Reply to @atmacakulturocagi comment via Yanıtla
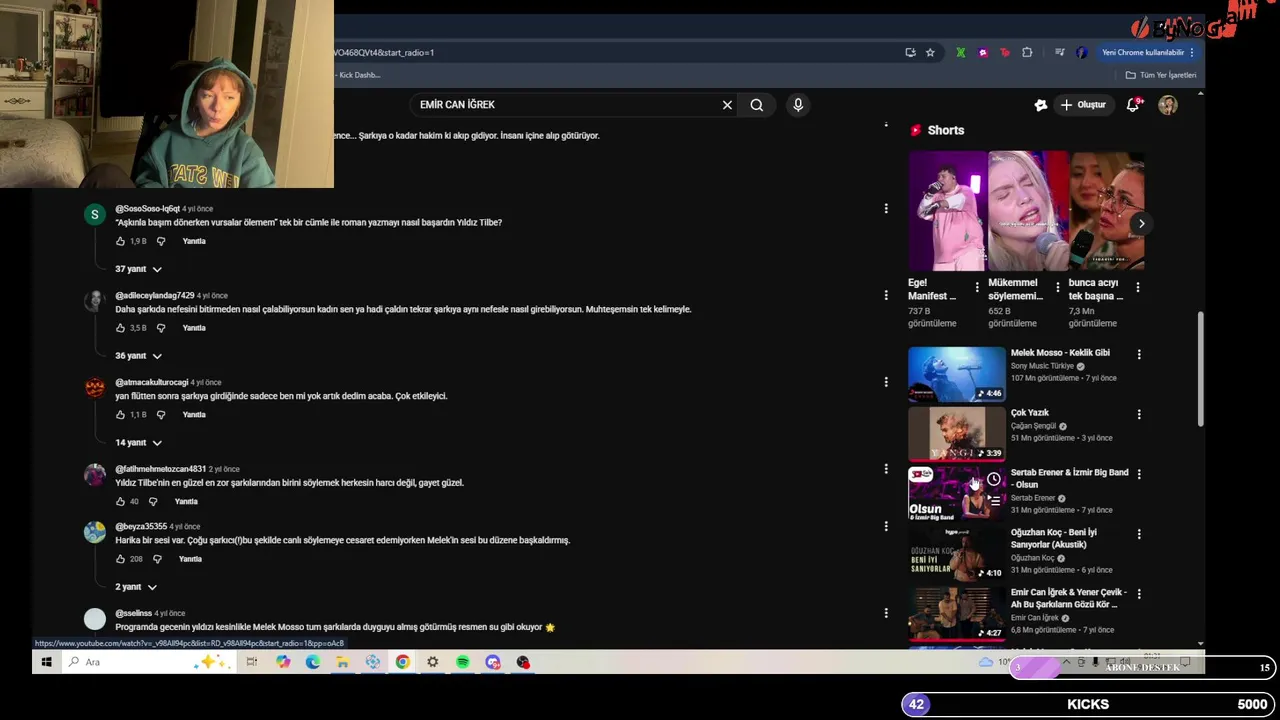The width and height of the screenshot is (1280, 720). click(x=194, y=415)
